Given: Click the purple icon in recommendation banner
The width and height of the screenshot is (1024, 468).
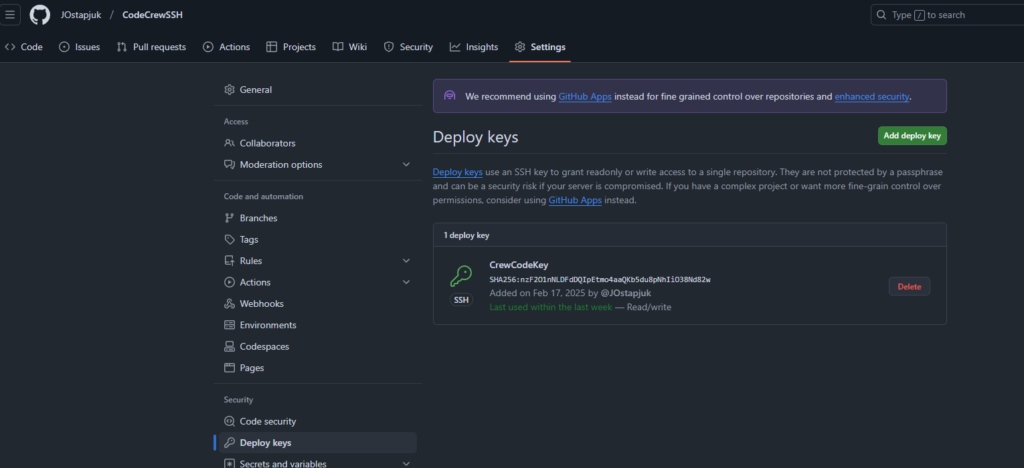Looking at the screenshot, I should [x=449, y=96].
